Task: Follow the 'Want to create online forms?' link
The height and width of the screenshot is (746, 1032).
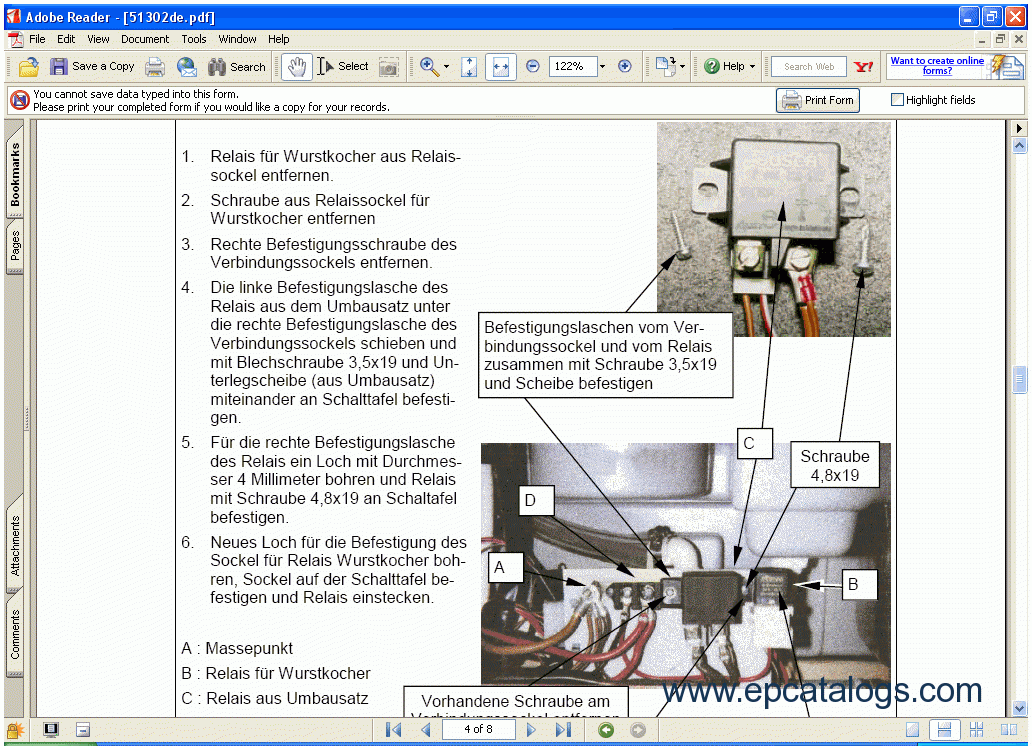Action: click(937, 65)
